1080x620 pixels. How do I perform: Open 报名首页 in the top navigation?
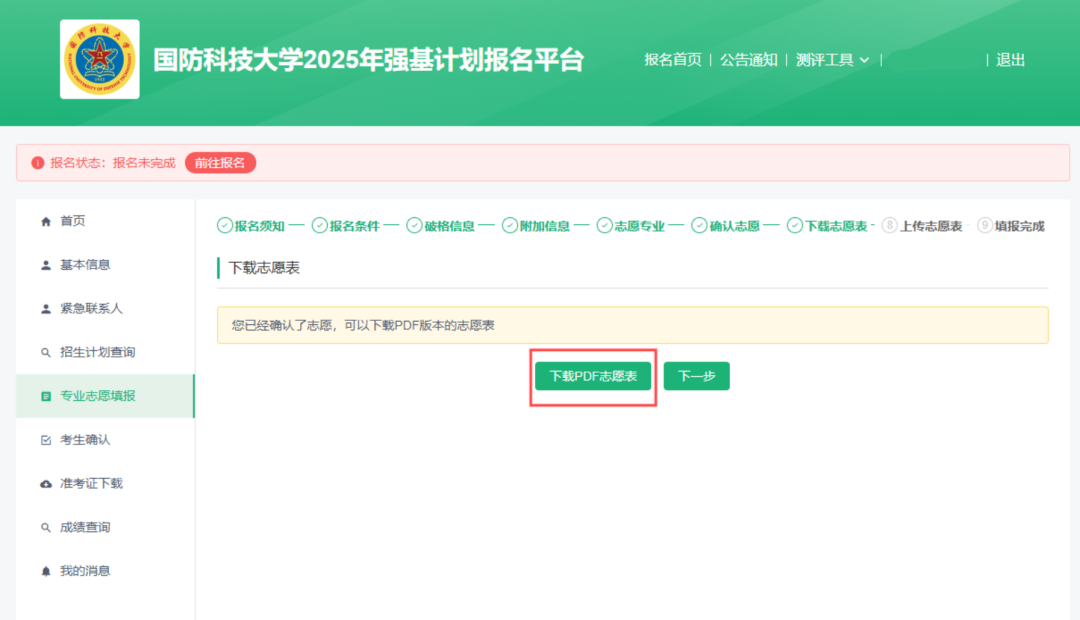pyautogui.click(x=672, y=60)
